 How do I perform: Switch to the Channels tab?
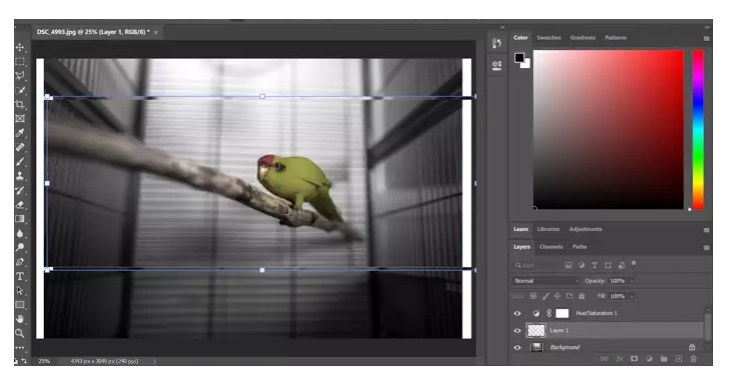tap(551, 247)
